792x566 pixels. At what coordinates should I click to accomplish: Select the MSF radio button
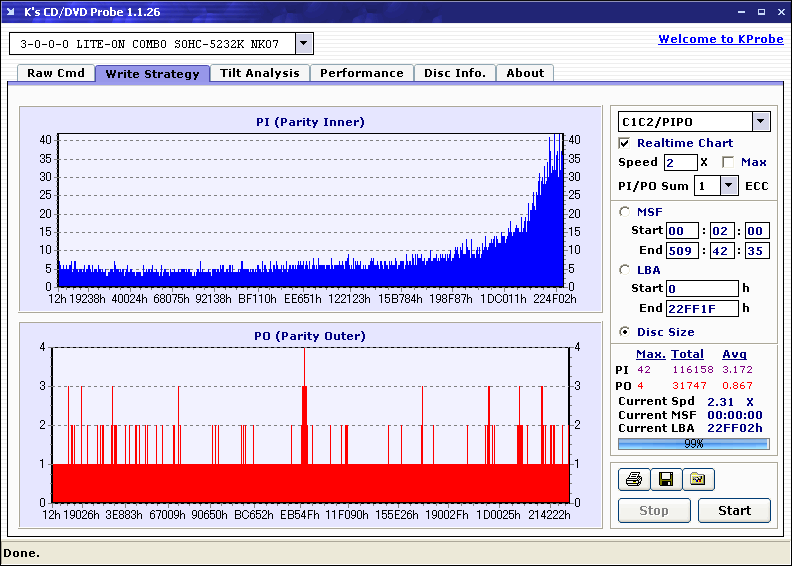pos(625,211)
